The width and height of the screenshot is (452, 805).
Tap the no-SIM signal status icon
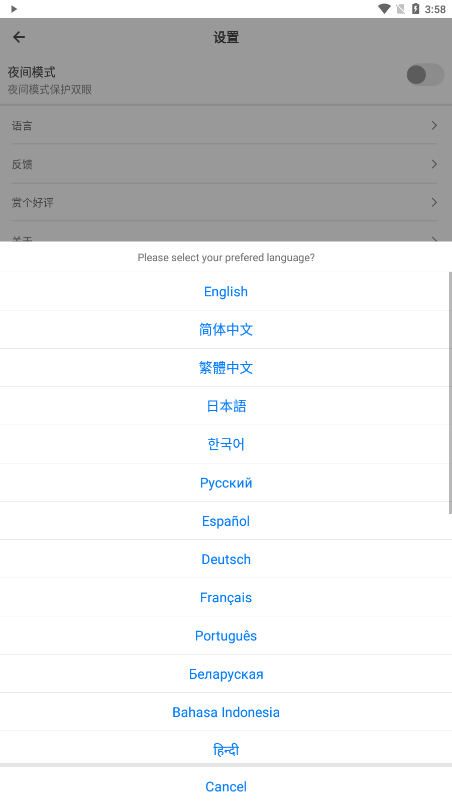pyautogui.click(x=401, y=9)
